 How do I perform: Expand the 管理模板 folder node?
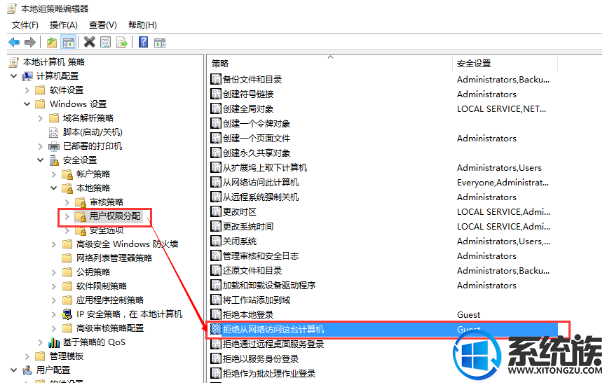coord(27,356)
